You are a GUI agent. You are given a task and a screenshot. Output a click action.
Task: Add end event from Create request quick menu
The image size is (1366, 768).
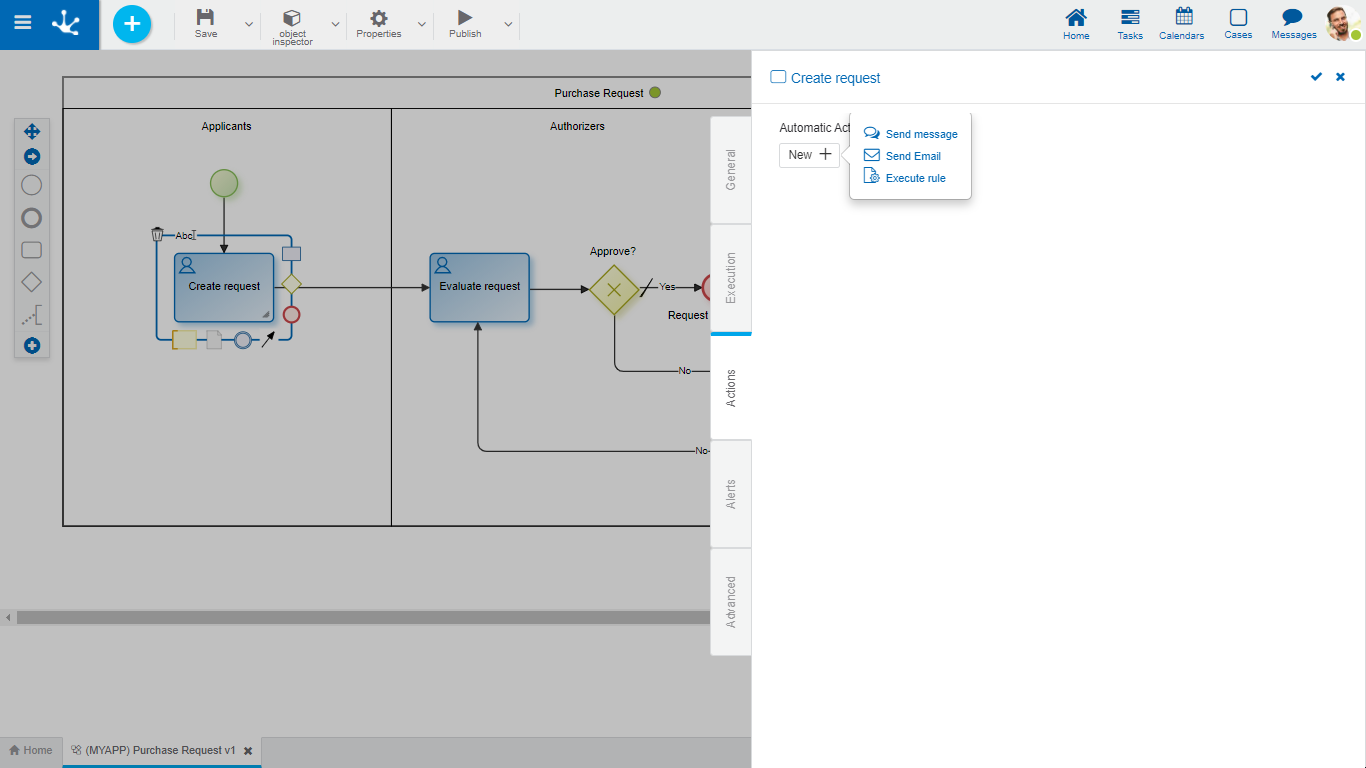tap(291, 315)
